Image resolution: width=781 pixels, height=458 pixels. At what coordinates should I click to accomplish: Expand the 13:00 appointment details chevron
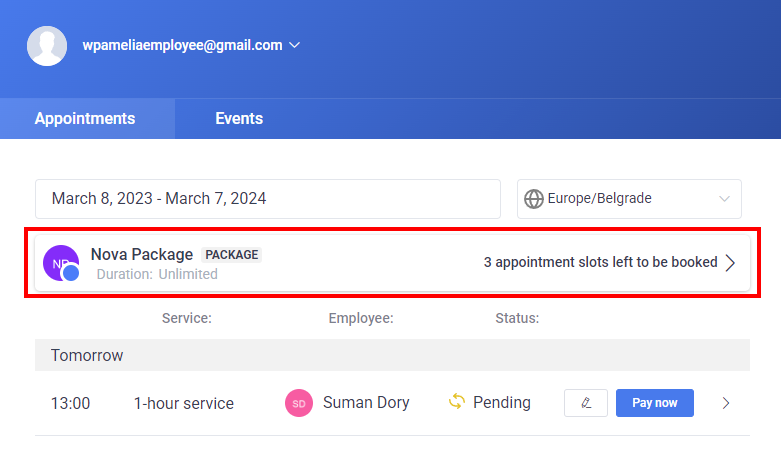726,403
